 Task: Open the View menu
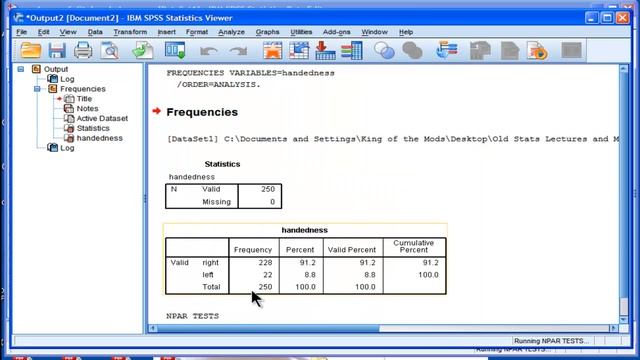[x=68, y=32]
